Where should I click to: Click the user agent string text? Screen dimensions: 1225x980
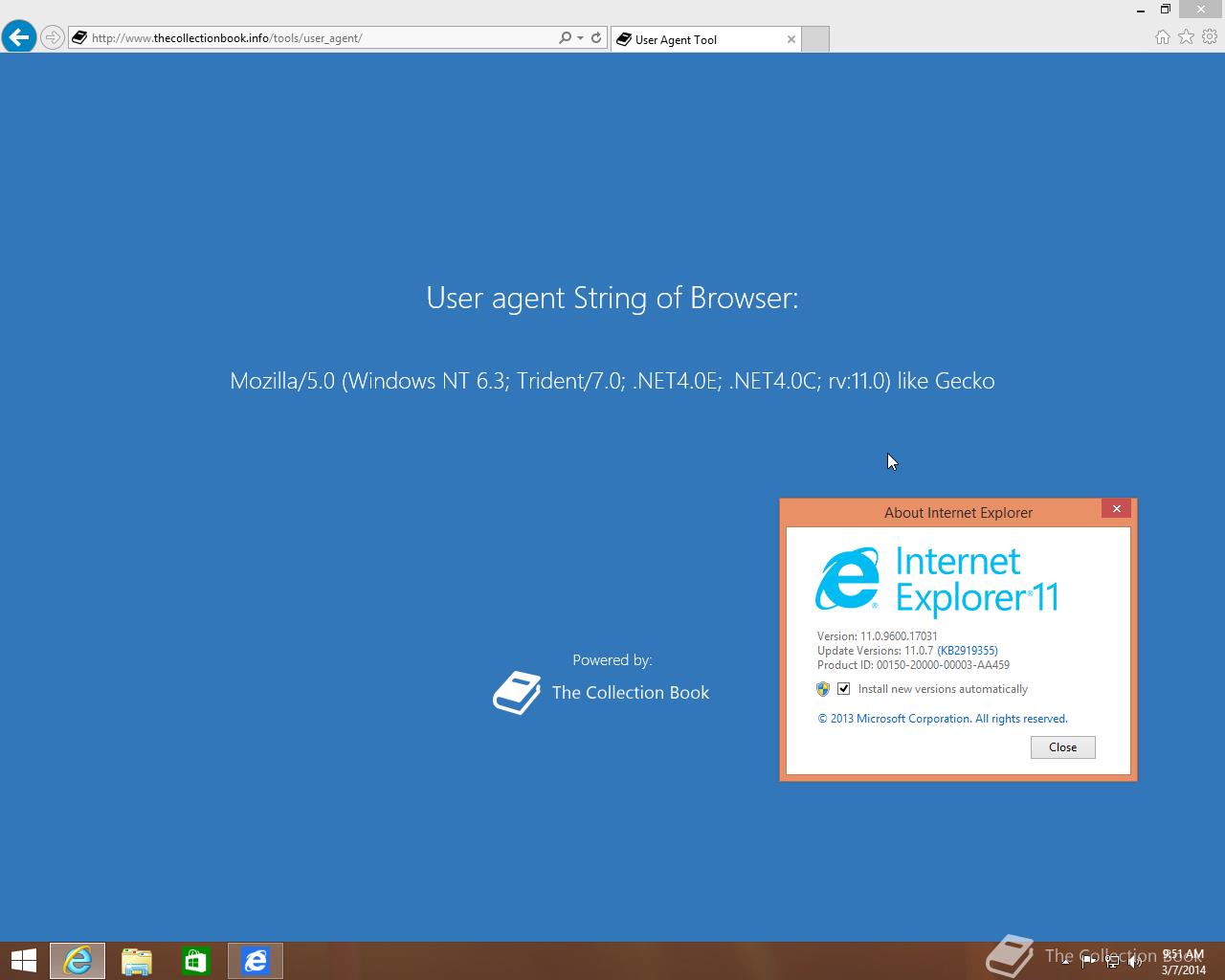click(612, 381)
